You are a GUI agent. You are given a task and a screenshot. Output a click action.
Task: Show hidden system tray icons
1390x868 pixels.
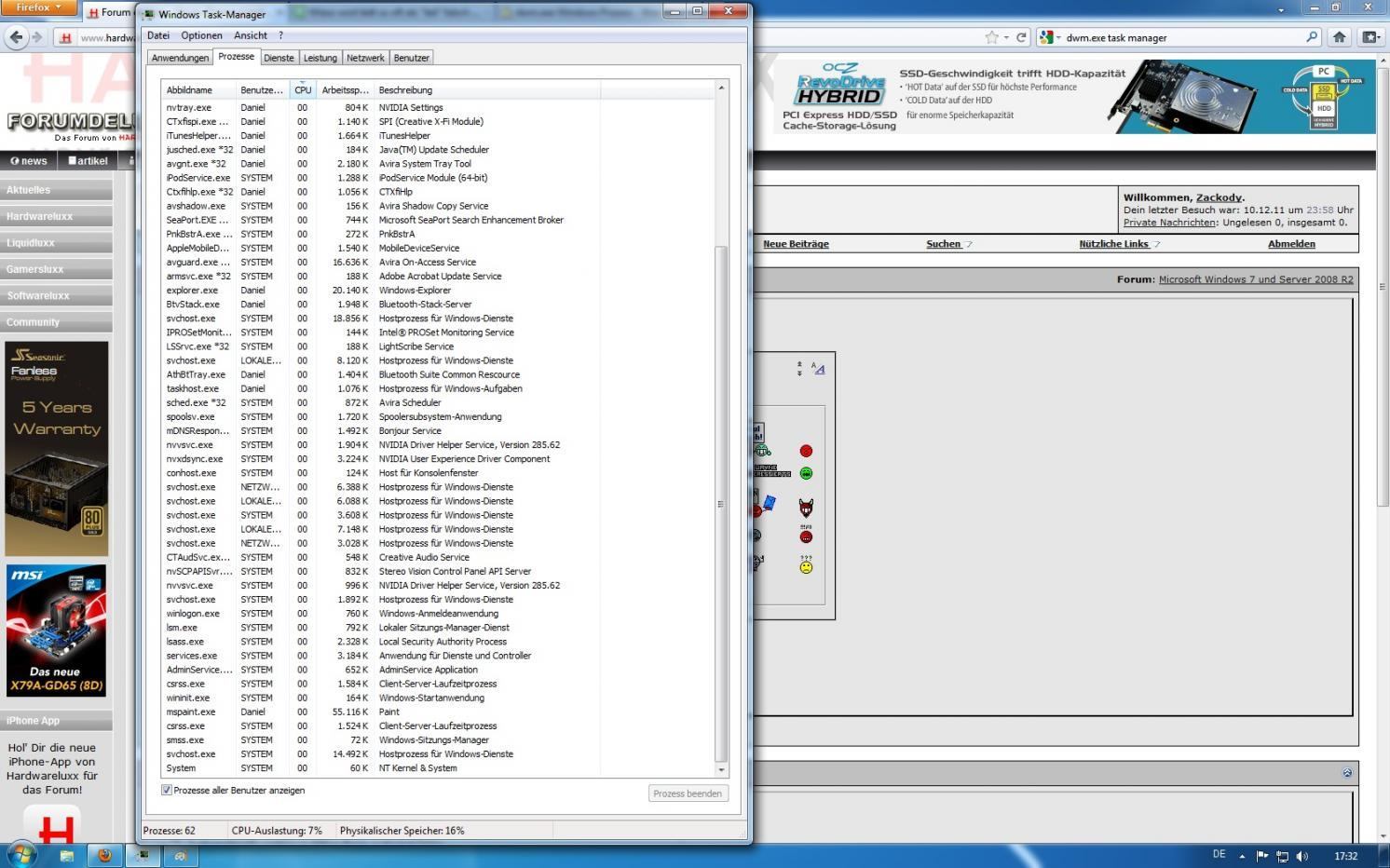pos(1242,856)
